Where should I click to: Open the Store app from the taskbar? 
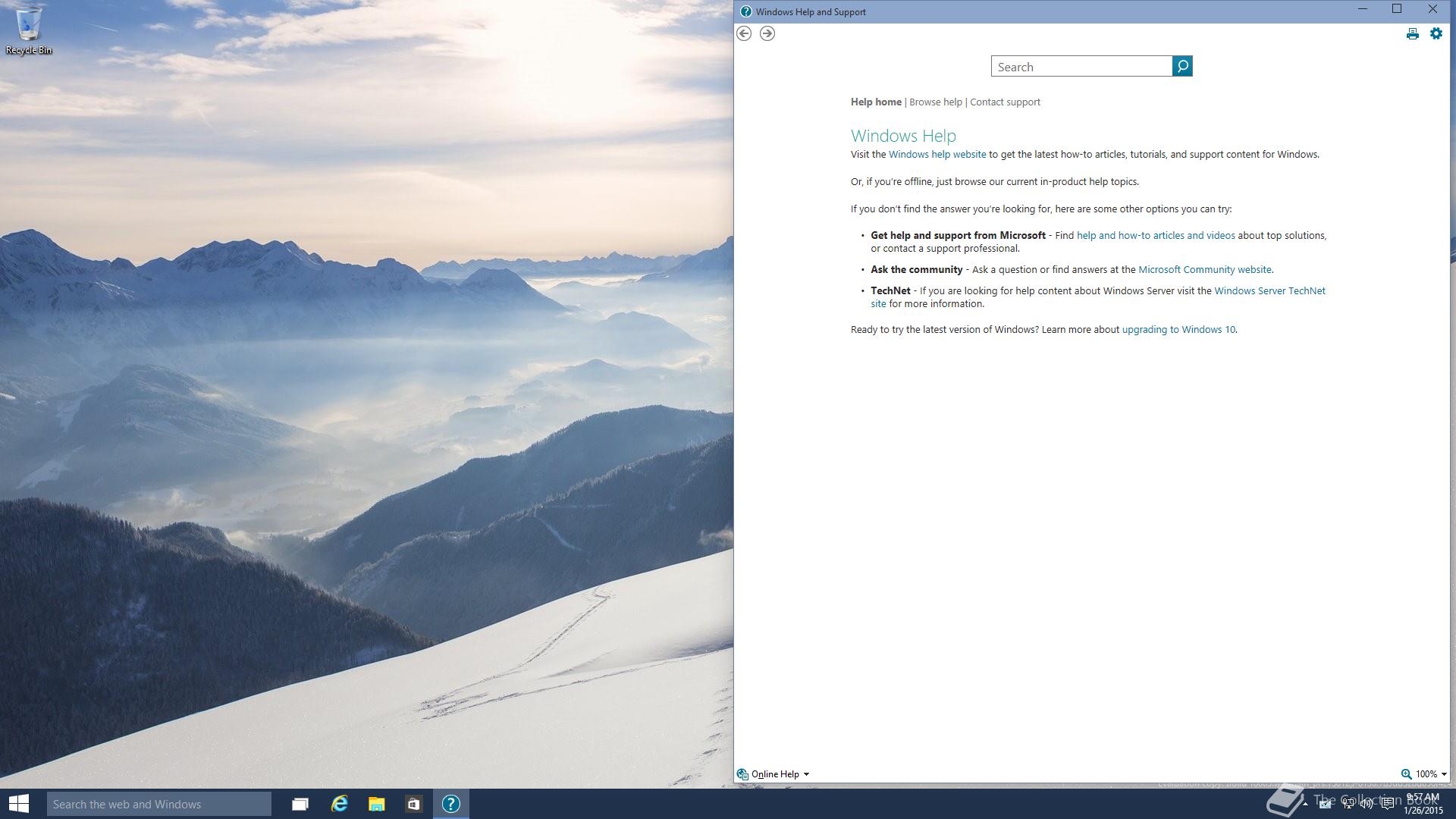point(413,804)
